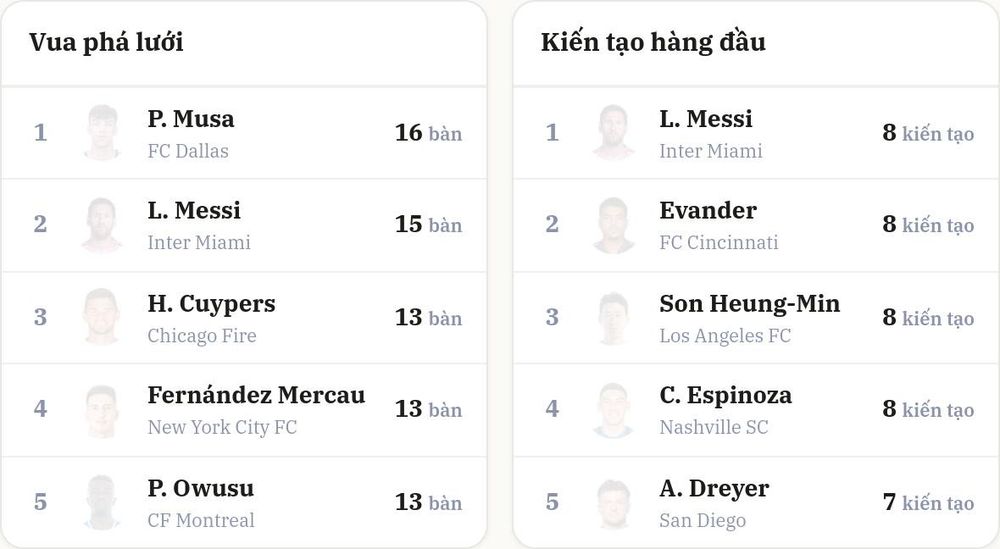Open the Nashville SC team link
1000x549 pixels.
click(x=714, y=427)
